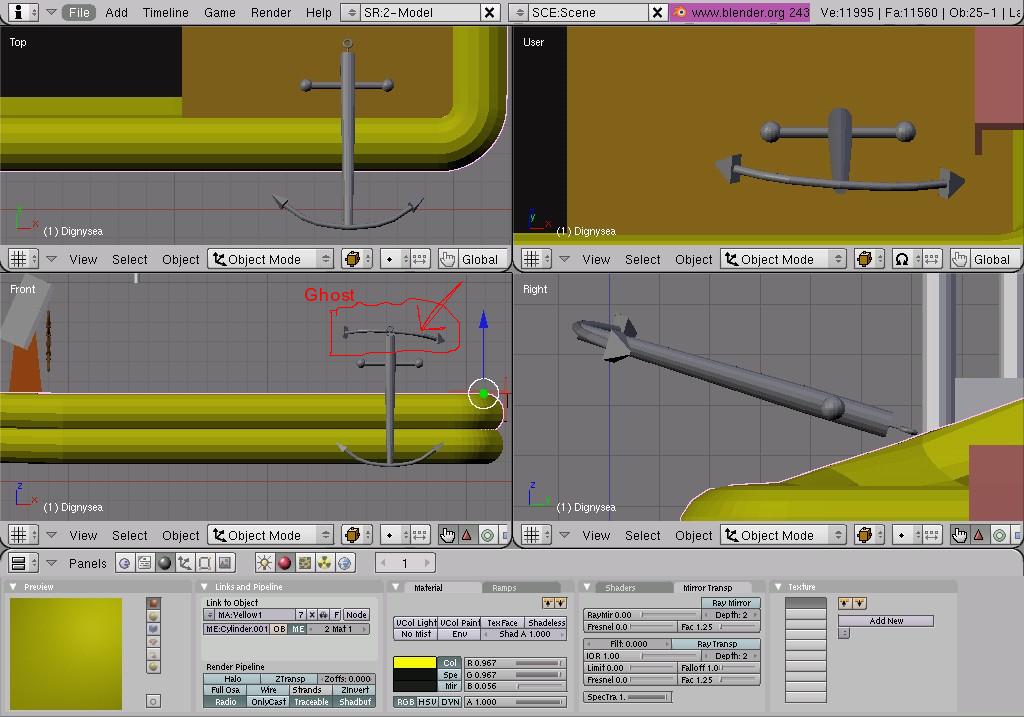
Task: Disable the Traceable option
Action: click(312, 702)
